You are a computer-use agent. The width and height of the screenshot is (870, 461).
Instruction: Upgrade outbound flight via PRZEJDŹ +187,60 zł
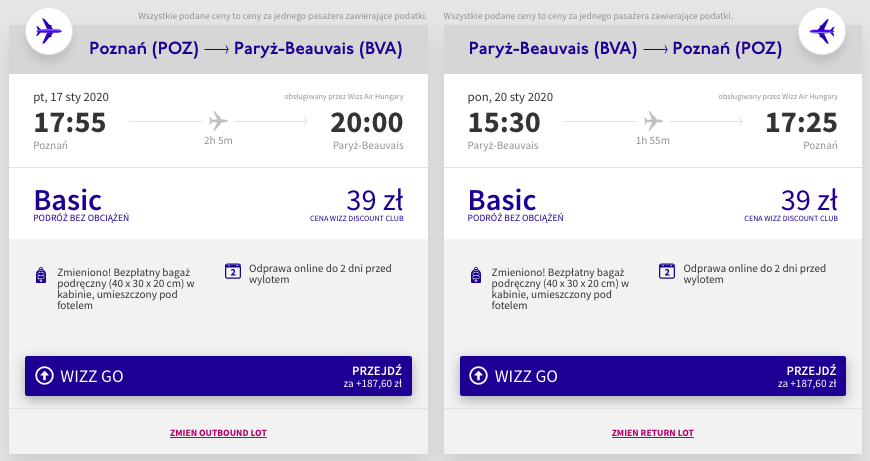tap(376, 376)
